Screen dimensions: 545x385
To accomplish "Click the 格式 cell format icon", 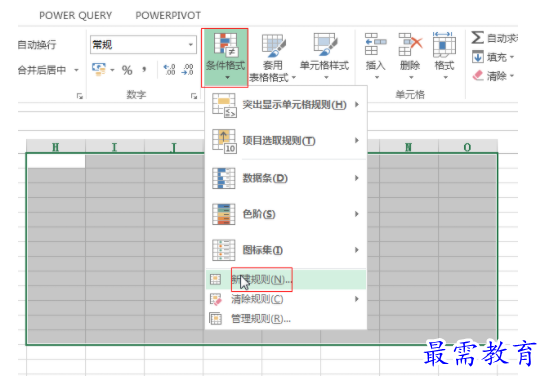I will (x=444, y=44).
